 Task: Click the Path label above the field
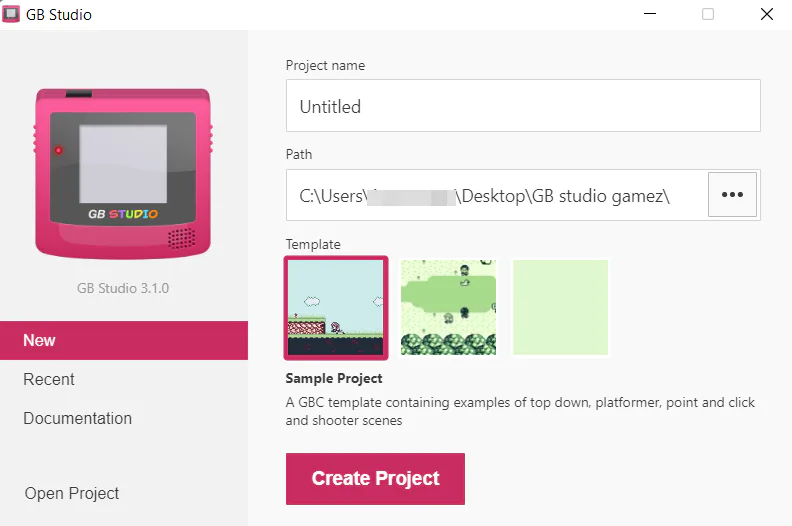[x=299, y=154]
